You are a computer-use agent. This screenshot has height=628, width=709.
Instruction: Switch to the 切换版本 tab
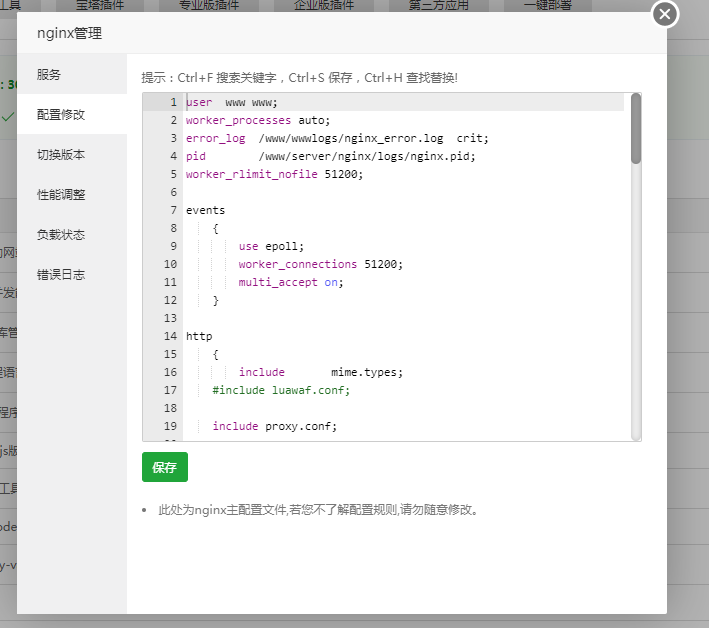click(72, 155)
